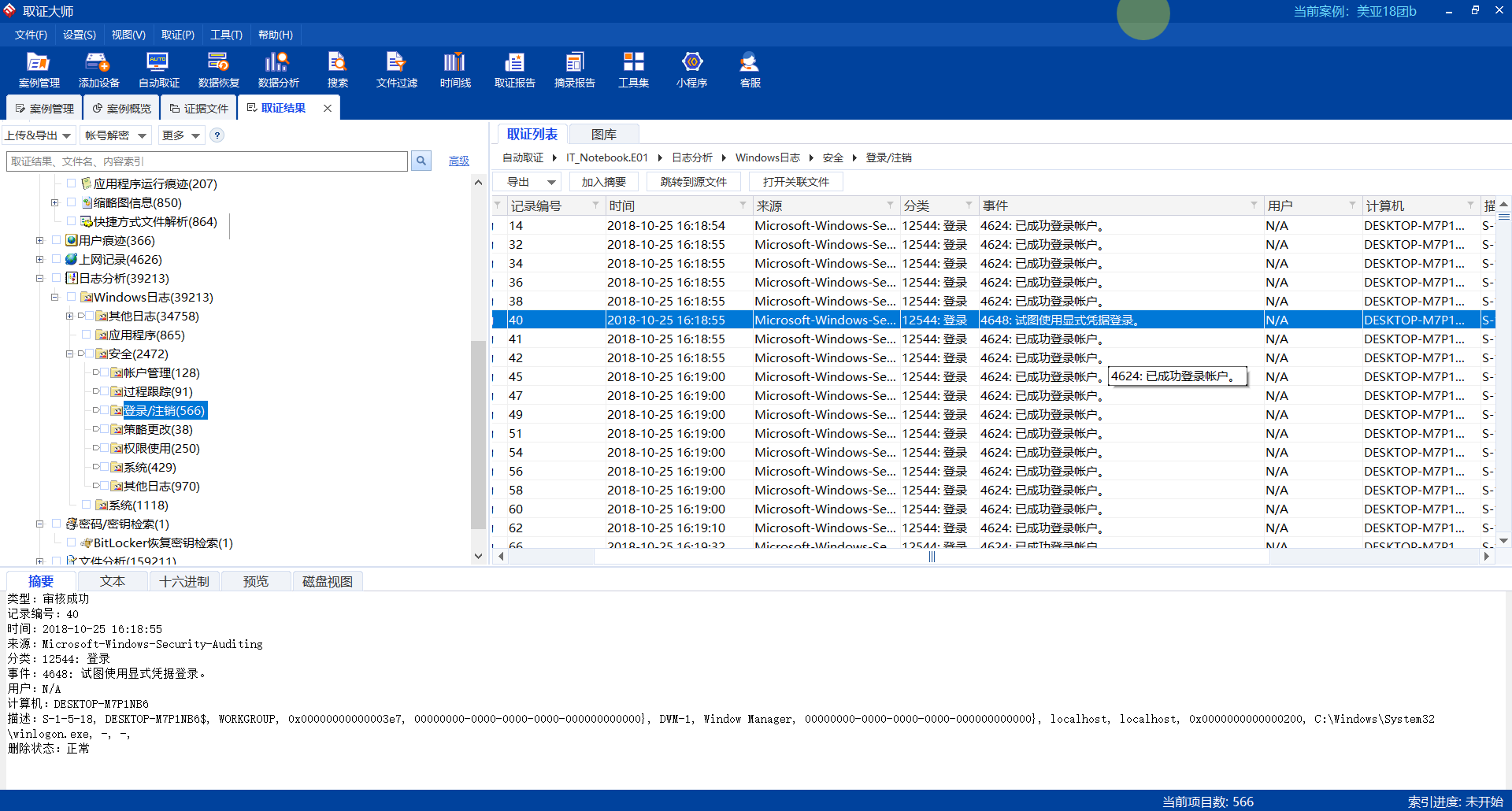Open the 用户 column filter icon

1352,205
